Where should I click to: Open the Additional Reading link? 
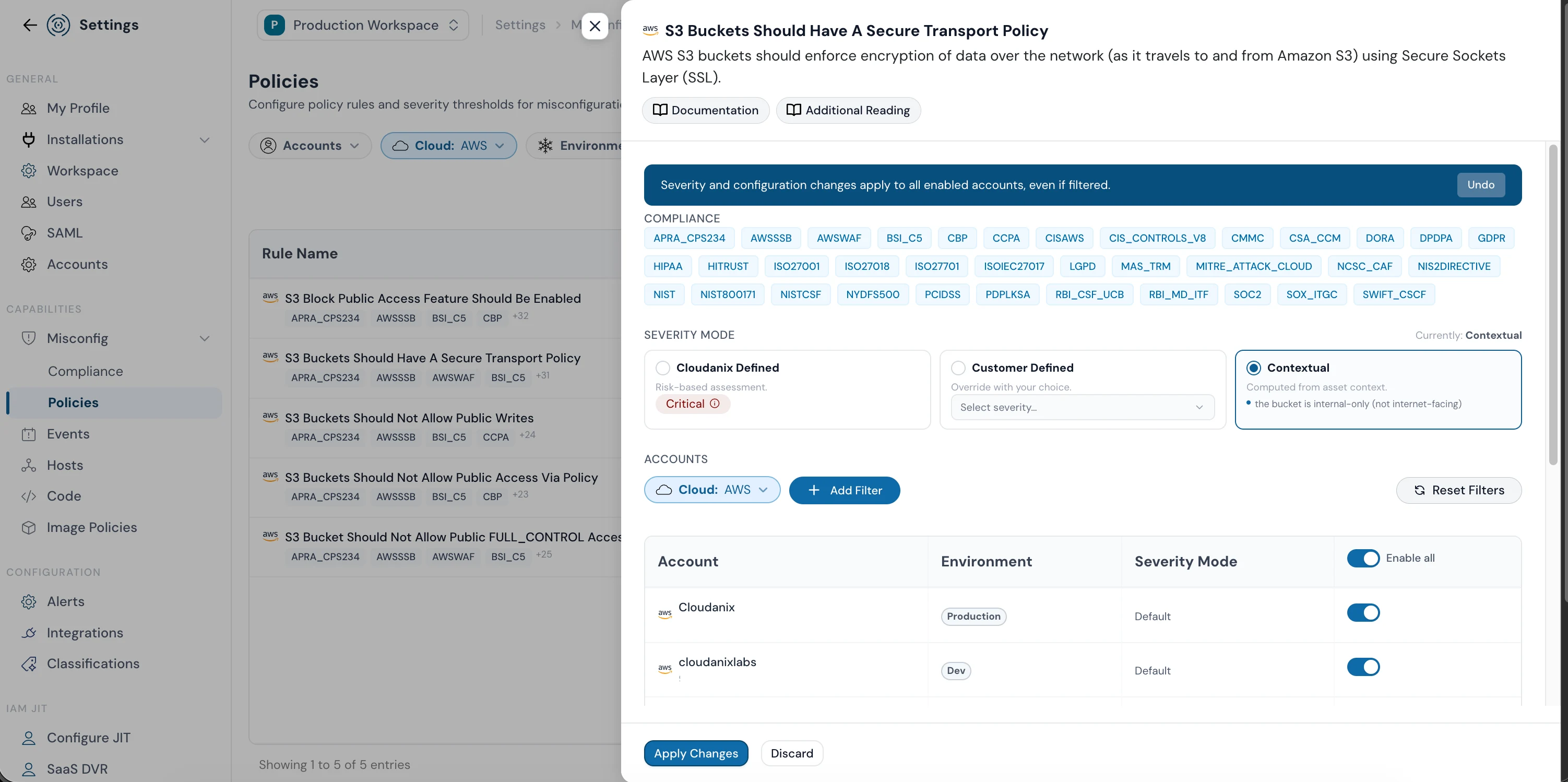[848, 110]
